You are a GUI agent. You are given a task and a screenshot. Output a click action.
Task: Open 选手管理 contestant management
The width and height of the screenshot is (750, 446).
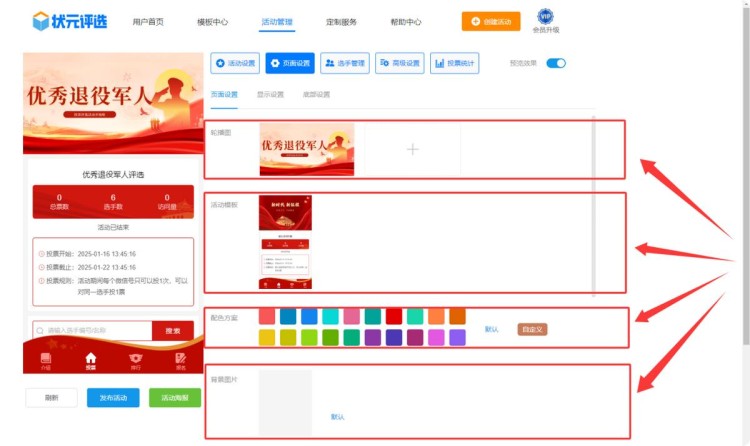point(344,63)
